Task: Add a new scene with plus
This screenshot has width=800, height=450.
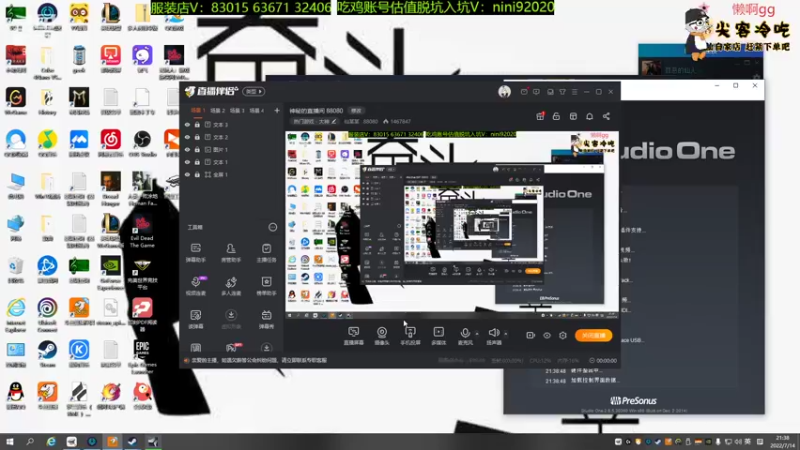Action: click(x=277, y=110)
